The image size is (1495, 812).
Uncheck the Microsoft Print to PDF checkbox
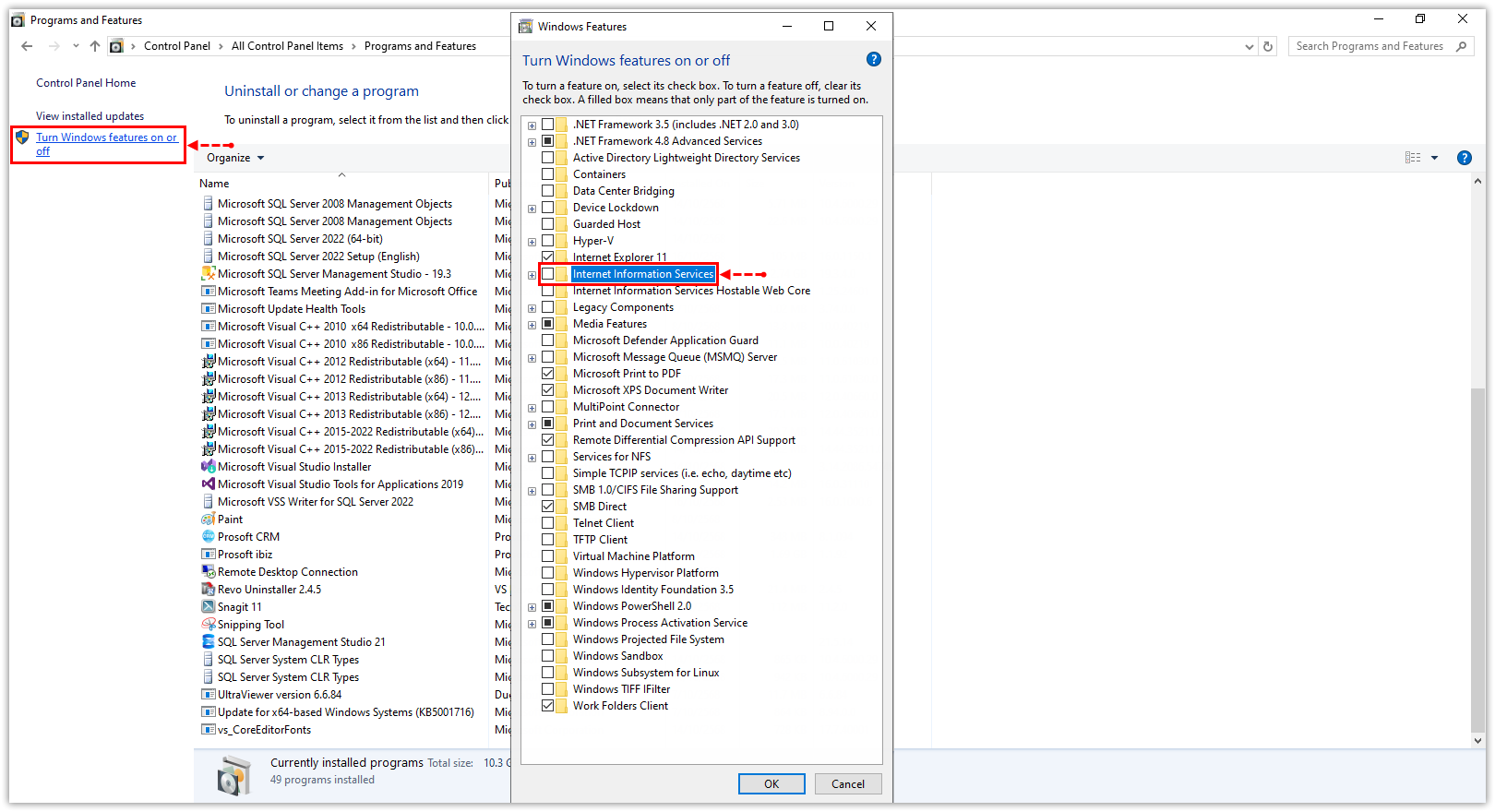[x=548, y=374]
